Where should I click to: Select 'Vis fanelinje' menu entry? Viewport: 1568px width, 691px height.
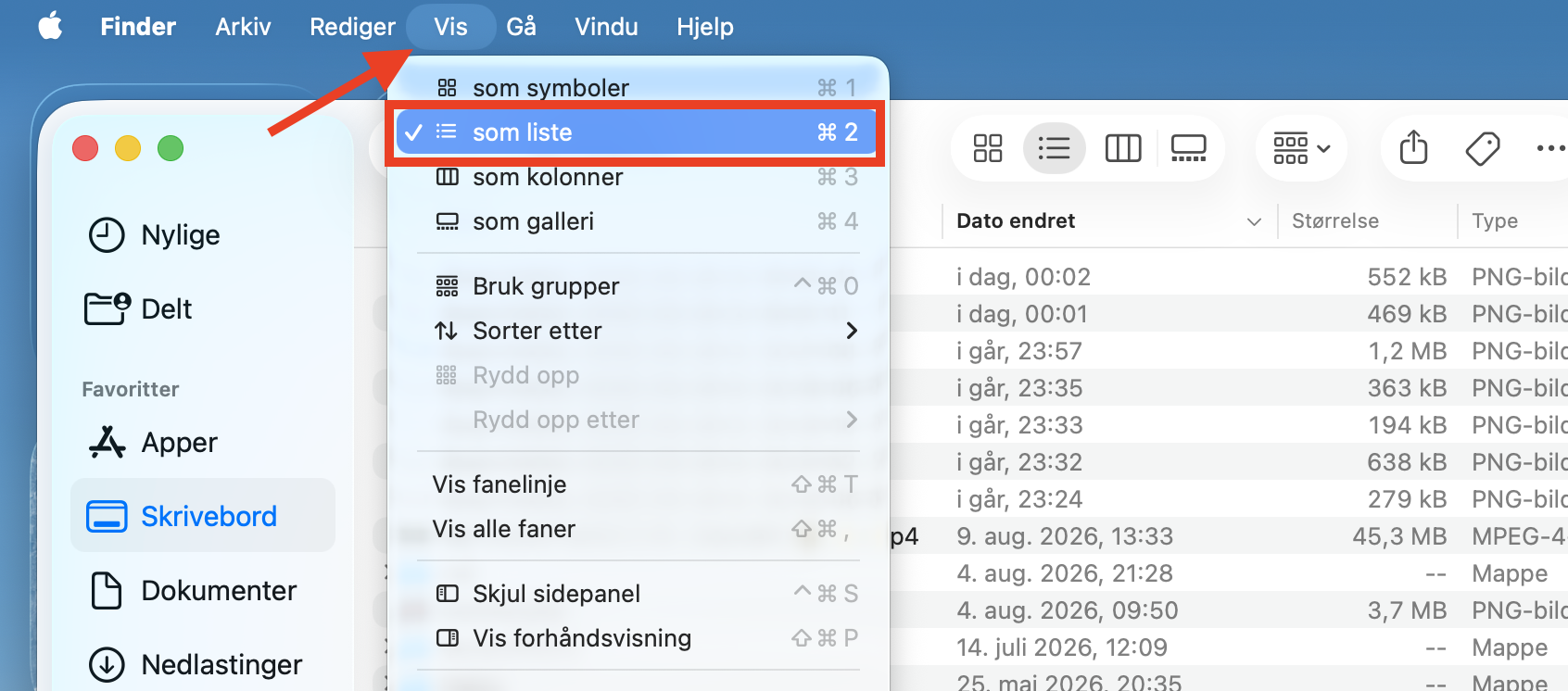(638, 484)
